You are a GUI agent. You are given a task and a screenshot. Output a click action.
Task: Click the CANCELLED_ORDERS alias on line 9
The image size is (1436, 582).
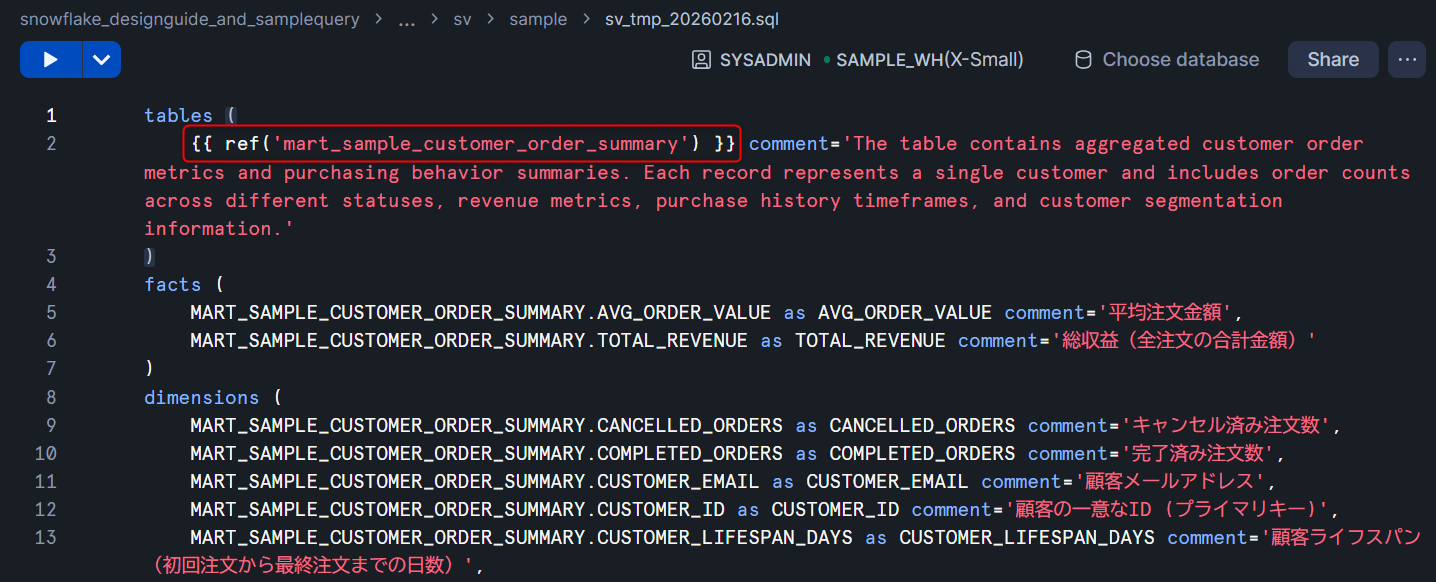922,425
